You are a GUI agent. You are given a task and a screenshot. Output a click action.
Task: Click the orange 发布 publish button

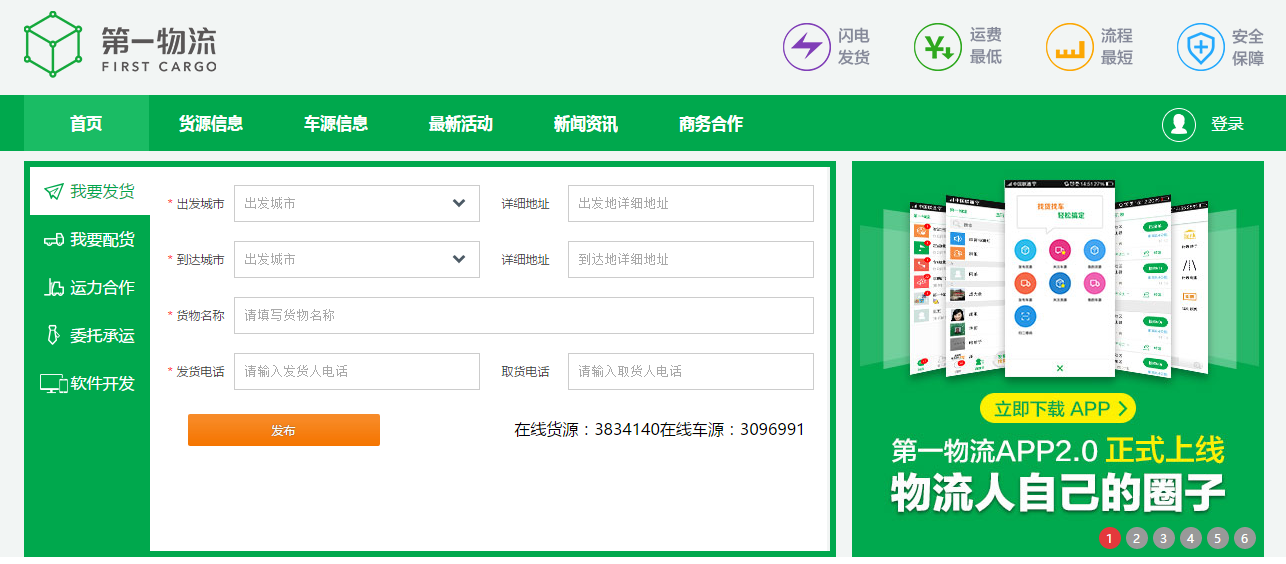[284, 430]
